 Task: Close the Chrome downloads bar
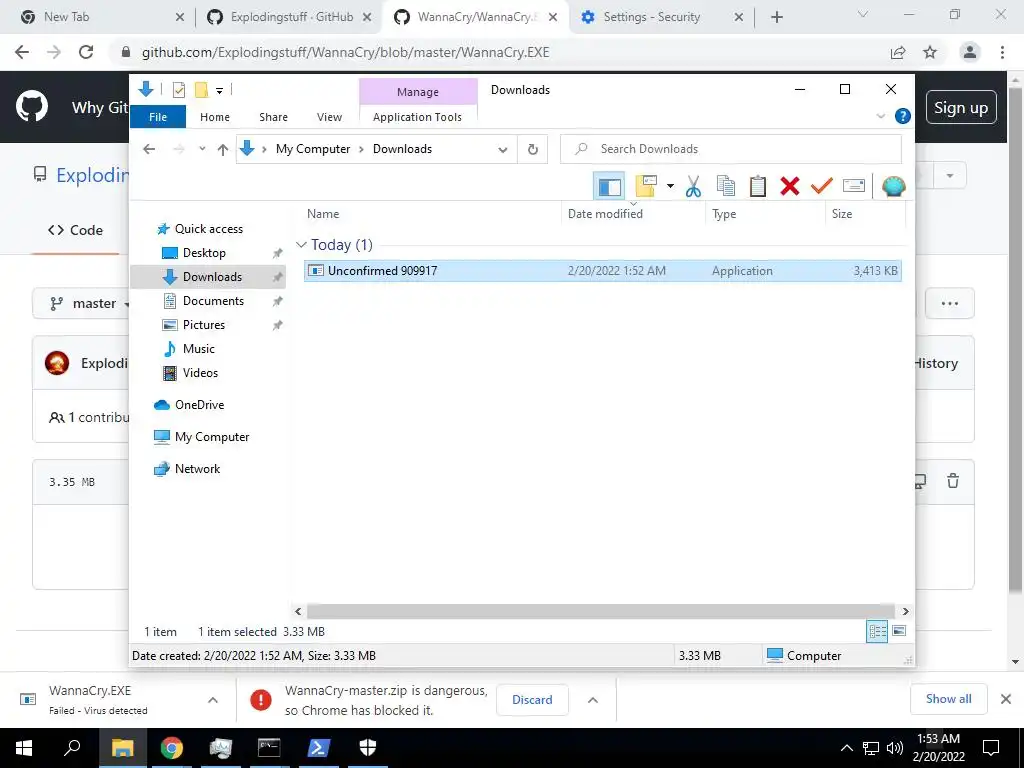pyautogui.click(x=1006, y=699)
